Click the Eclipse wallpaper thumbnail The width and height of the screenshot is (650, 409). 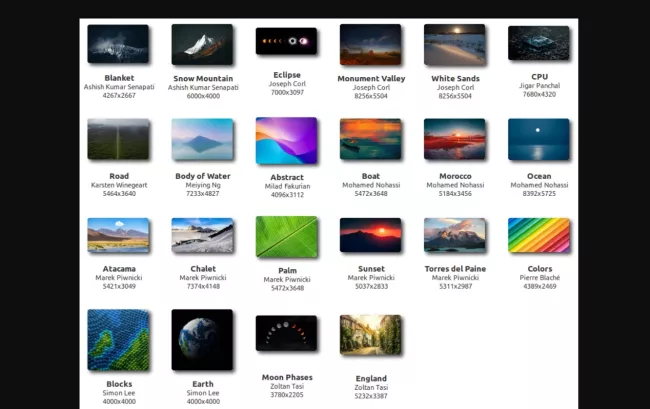[x=286, y=42]
